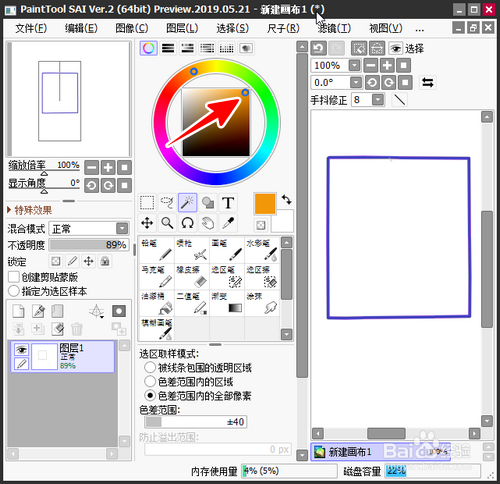Select the zoom magnifier tool
Image resolution: width=500 pixels, height=484 pixels.
[167, 223]
